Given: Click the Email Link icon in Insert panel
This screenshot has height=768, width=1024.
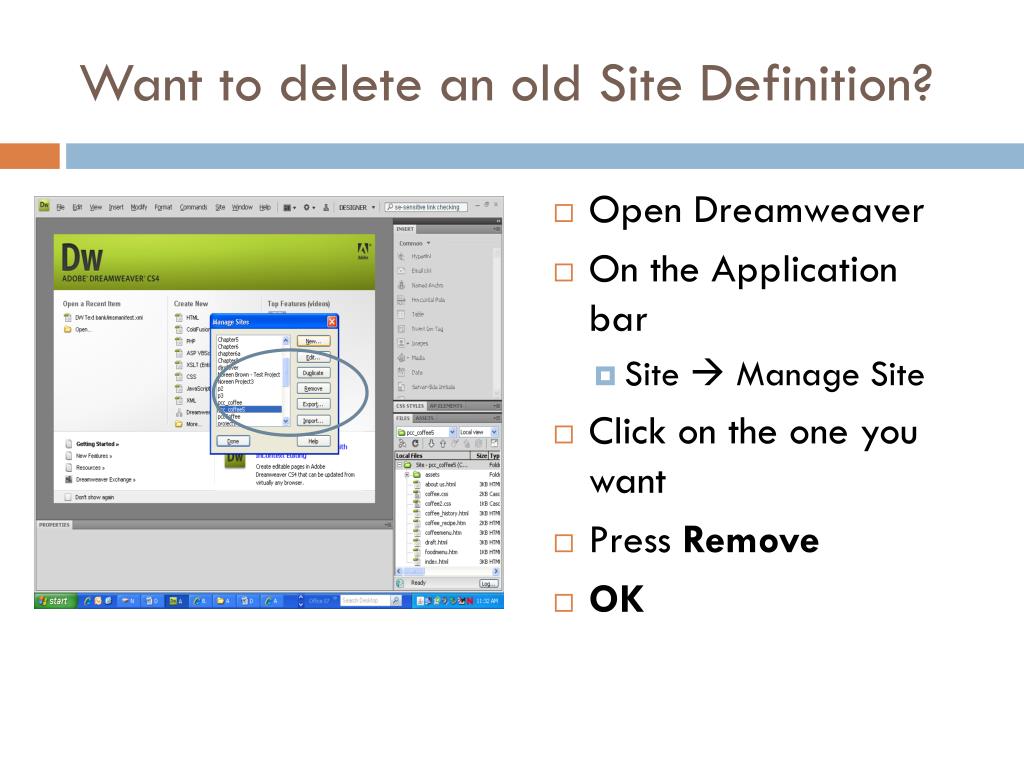Looking at the screenshot, I should point(402,270).
